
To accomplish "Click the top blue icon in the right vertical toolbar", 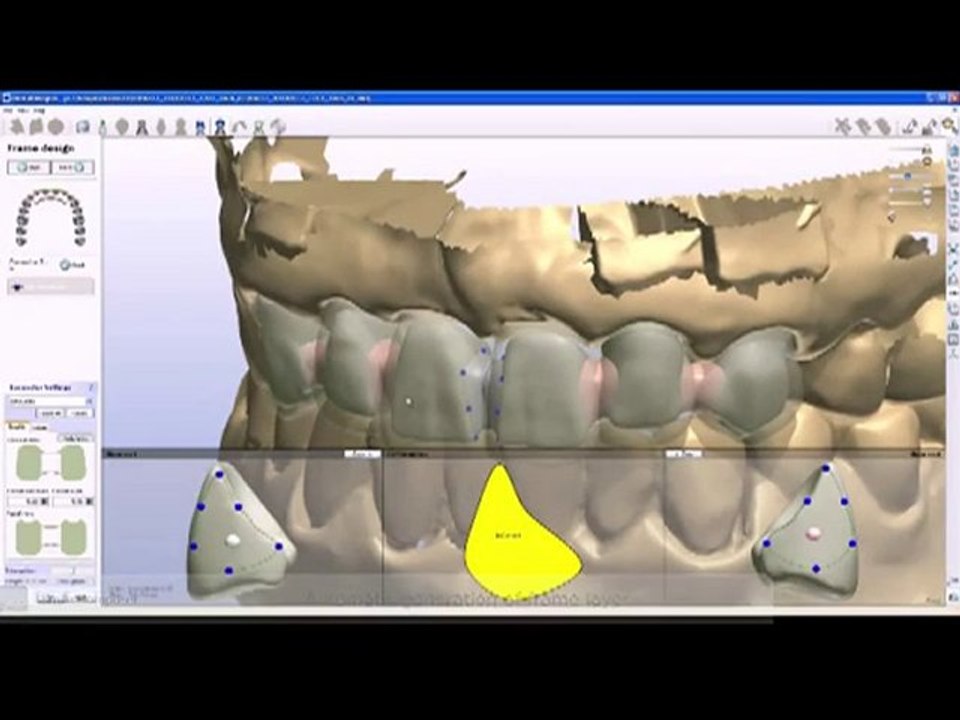I will point(953,150).
